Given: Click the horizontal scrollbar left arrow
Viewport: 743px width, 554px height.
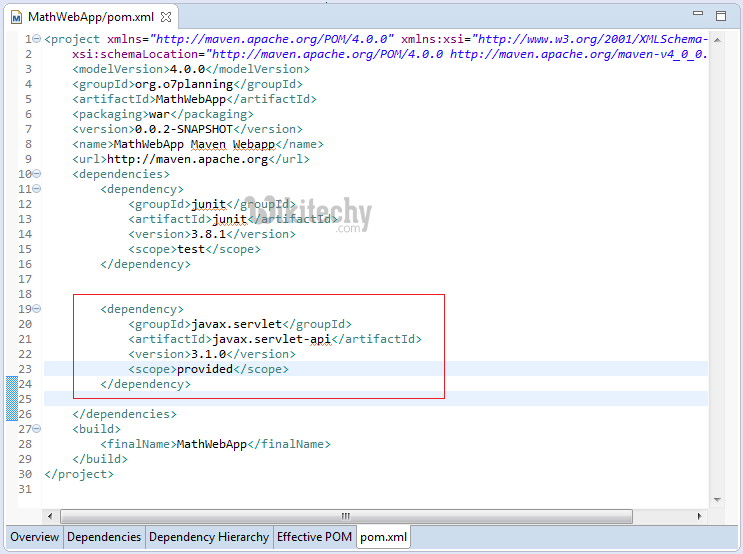Looking at the screenshot, I should (x=68, y=516).
